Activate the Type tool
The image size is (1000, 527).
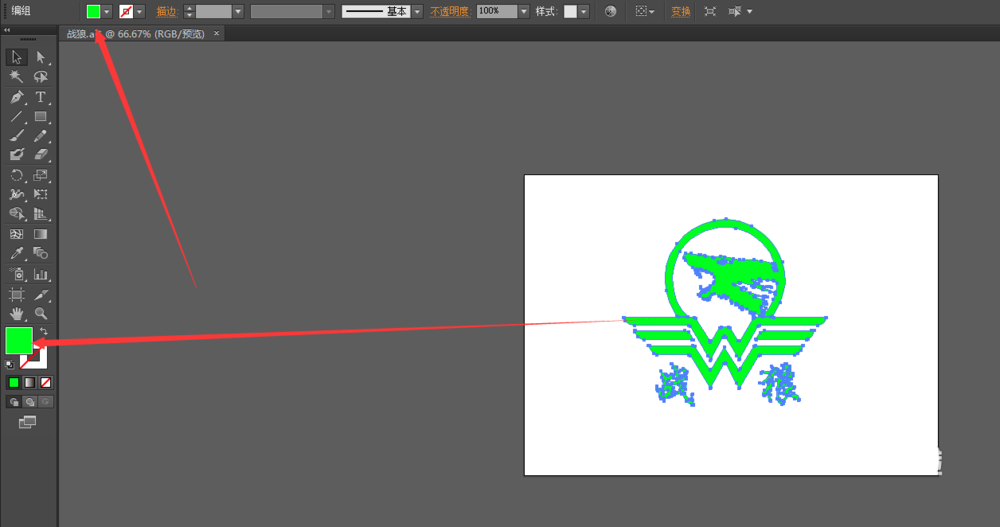coord(41,97)
